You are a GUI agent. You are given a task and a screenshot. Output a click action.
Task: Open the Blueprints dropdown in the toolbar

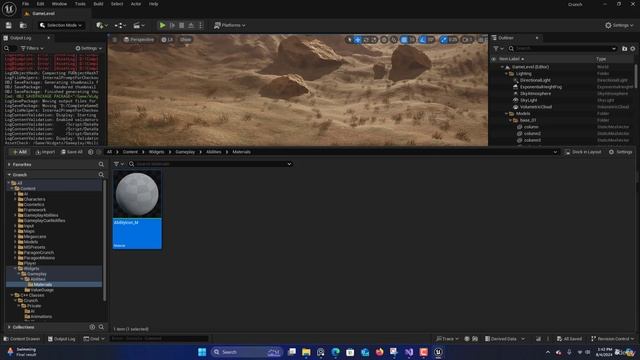(120, 25)
